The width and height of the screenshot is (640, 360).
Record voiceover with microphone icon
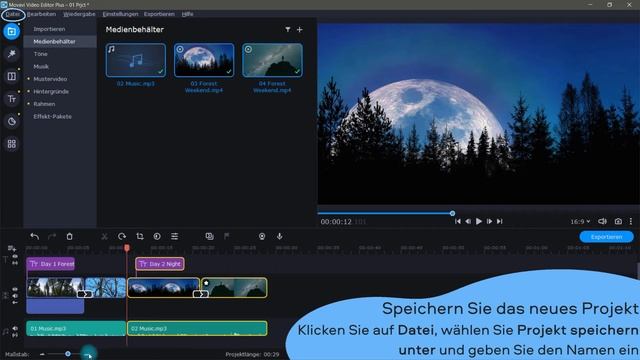click(x=280, y=236)
